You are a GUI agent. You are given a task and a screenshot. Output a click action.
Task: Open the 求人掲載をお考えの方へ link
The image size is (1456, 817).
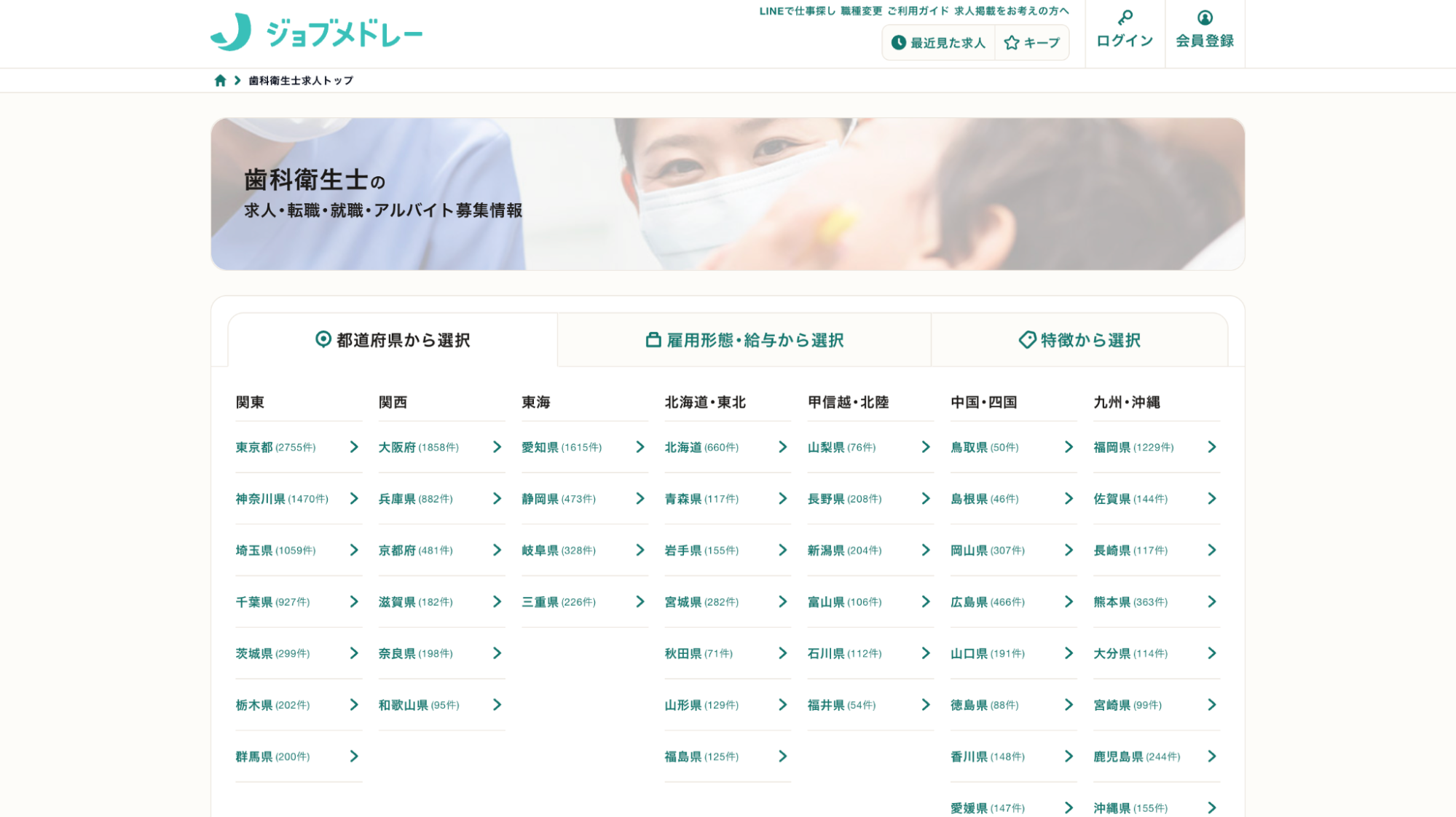point(1009,12)
